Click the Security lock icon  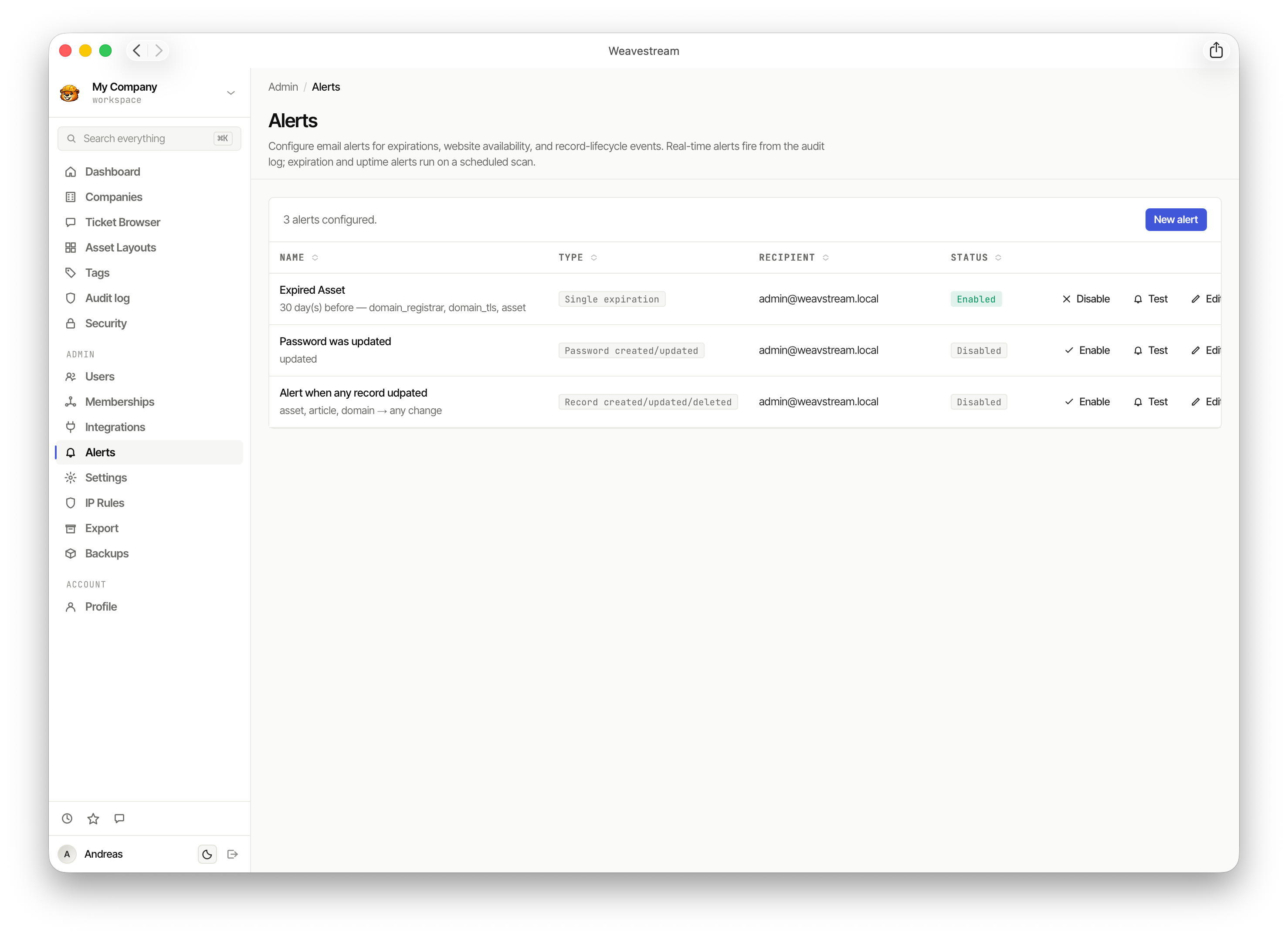(71, 323)
